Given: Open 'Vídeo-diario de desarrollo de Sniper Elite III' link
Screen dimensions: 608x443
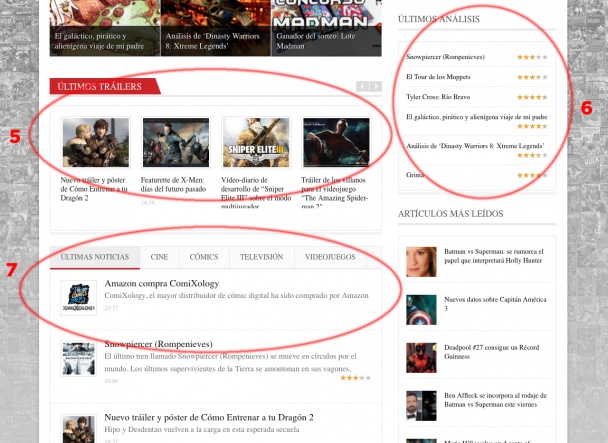Looking at the screenshot, I should [x=256, y=193].
